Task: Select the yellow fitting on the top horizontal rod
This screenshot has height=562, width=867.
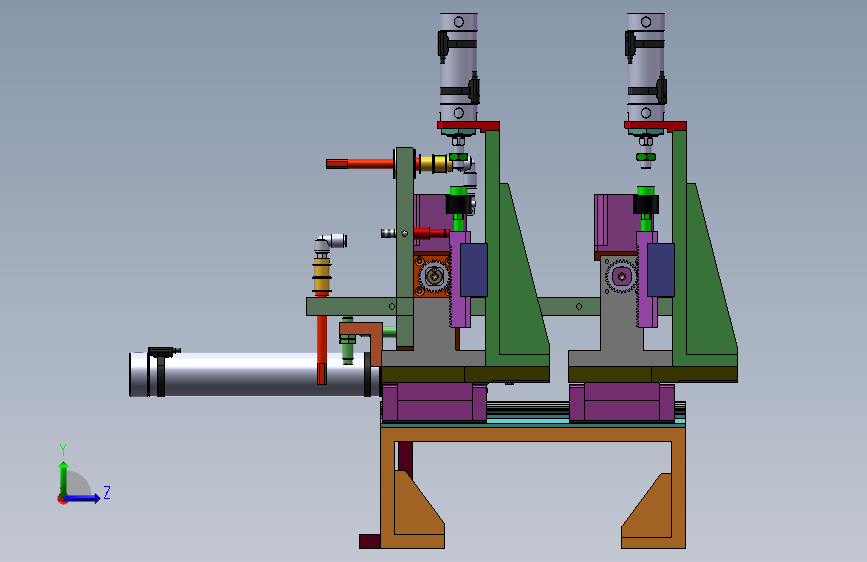Action: tap(433, 164)
